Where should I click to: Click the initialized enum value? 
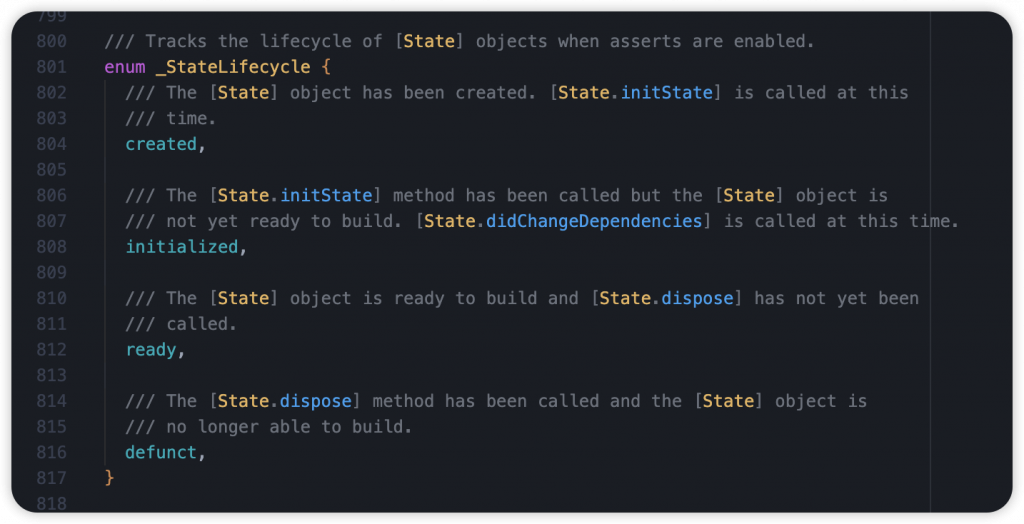(x=182, y=246)
